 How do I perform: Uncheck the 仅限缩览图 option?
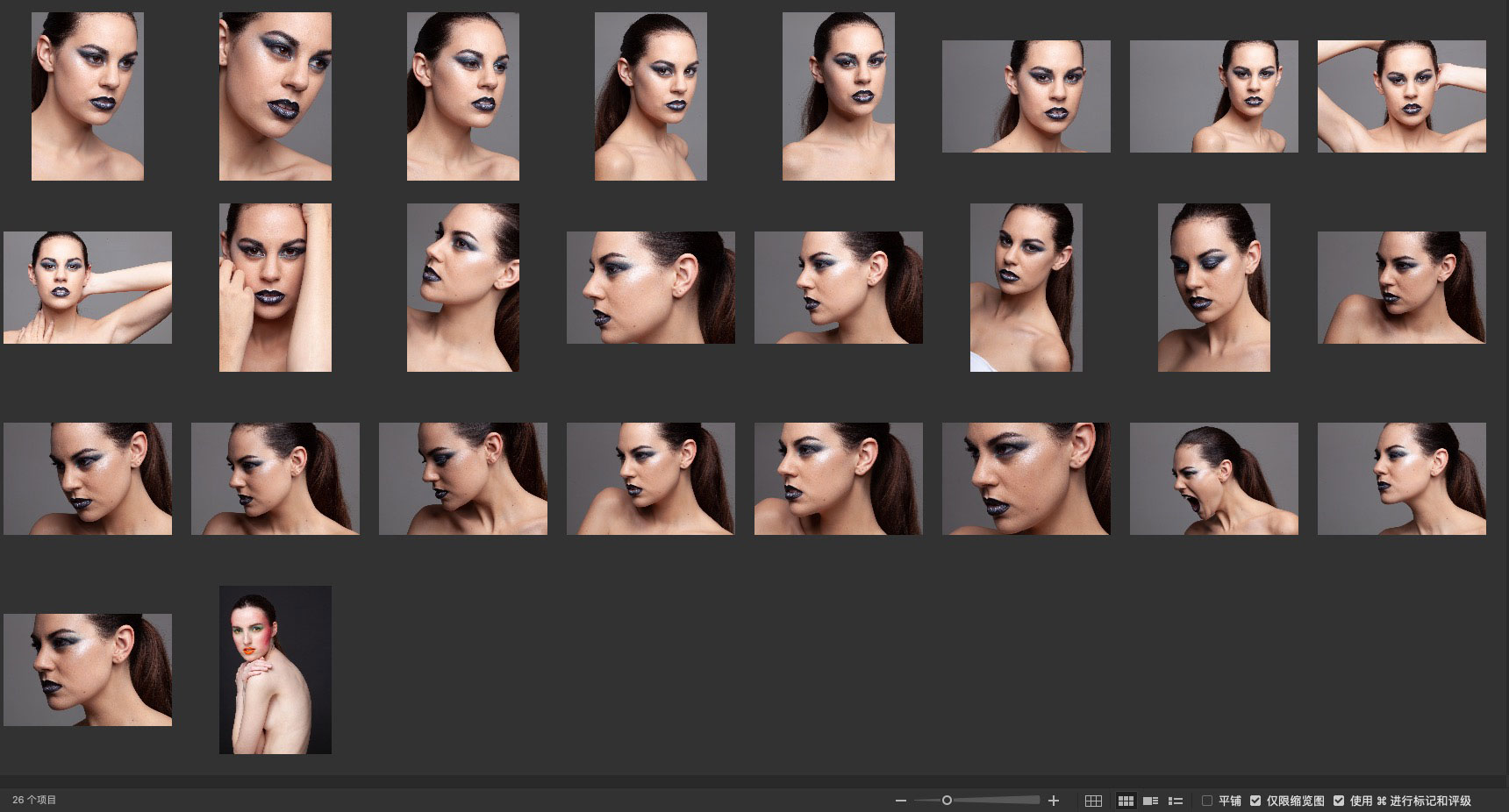[x=1255, y=801]
